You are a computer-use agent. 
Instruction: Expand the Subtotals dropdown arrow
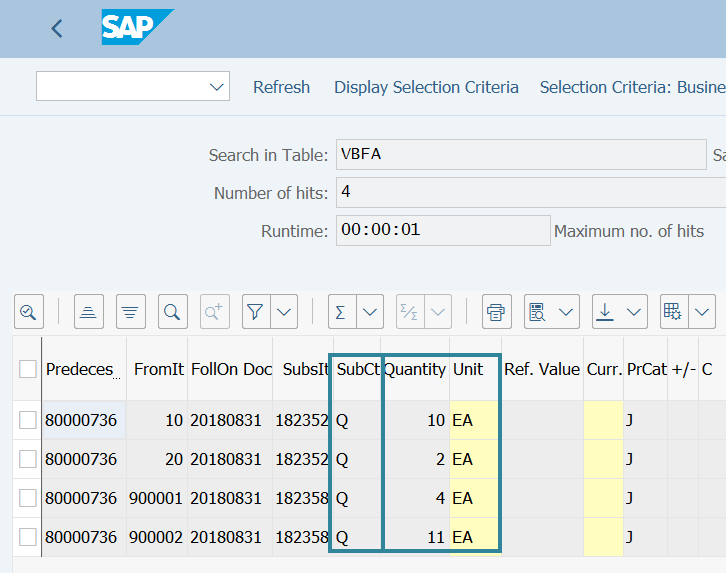(x=438, y=311)
